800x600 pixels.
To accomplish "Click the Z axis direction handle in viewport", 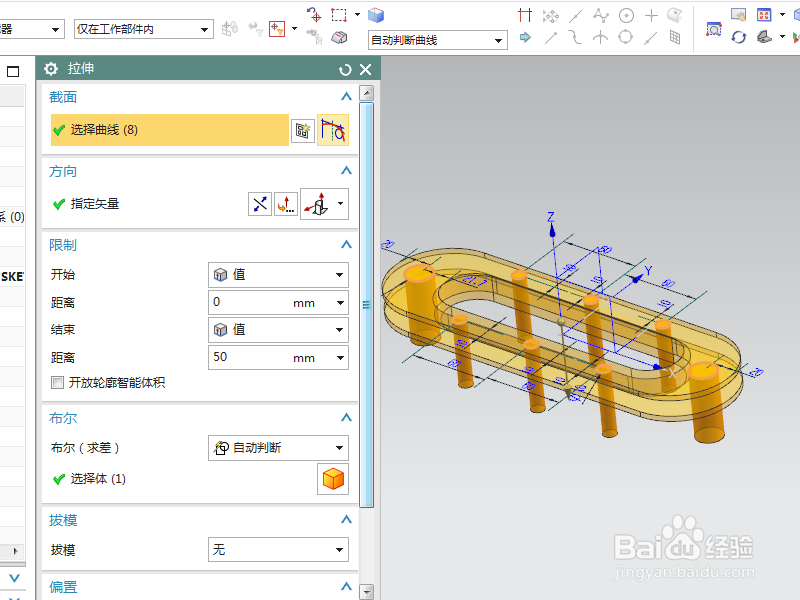I will coord(552,231).
